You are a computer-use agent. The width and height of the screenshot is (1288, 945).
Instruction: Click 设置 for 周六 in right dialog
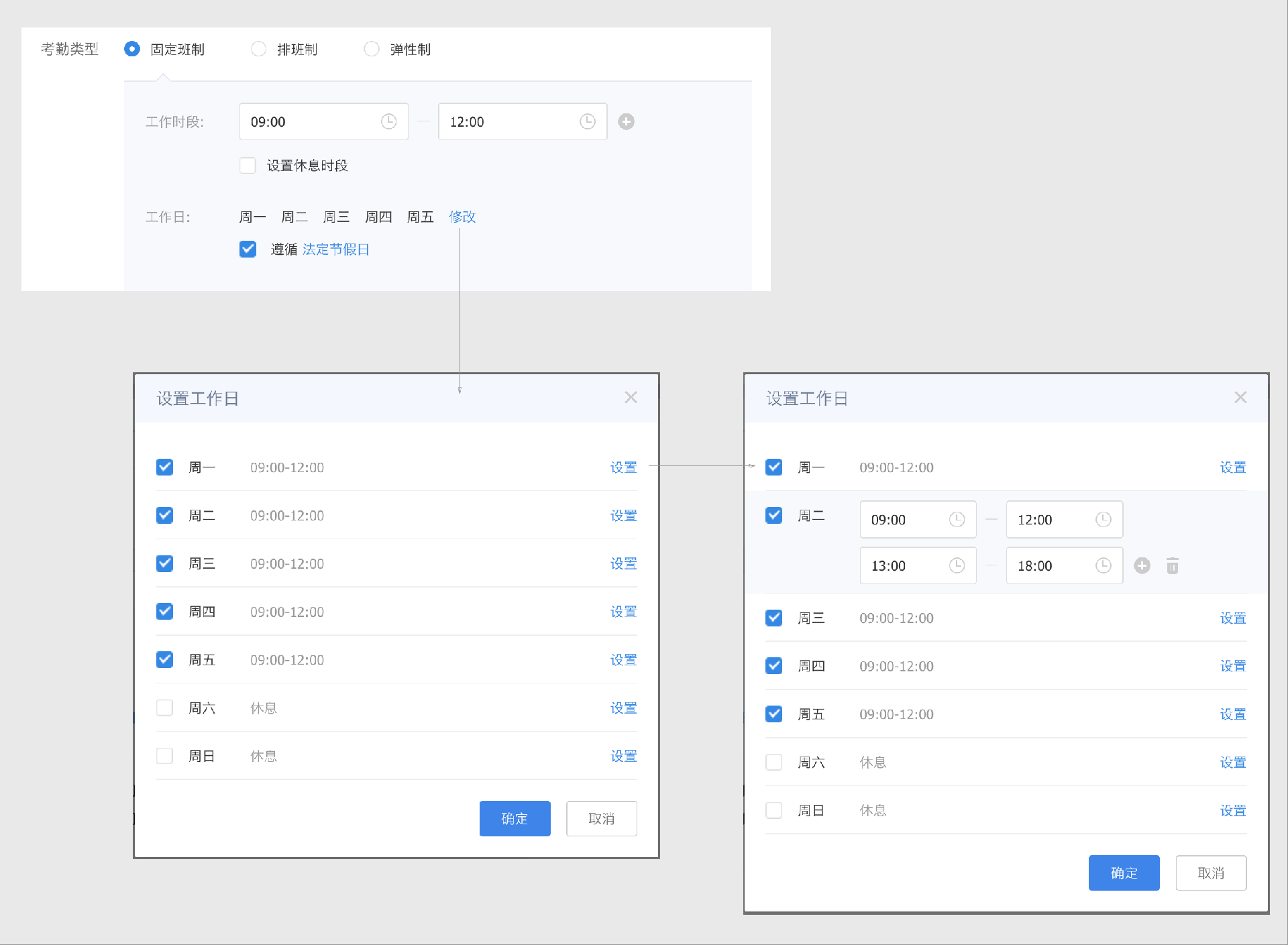(1233, 763)
